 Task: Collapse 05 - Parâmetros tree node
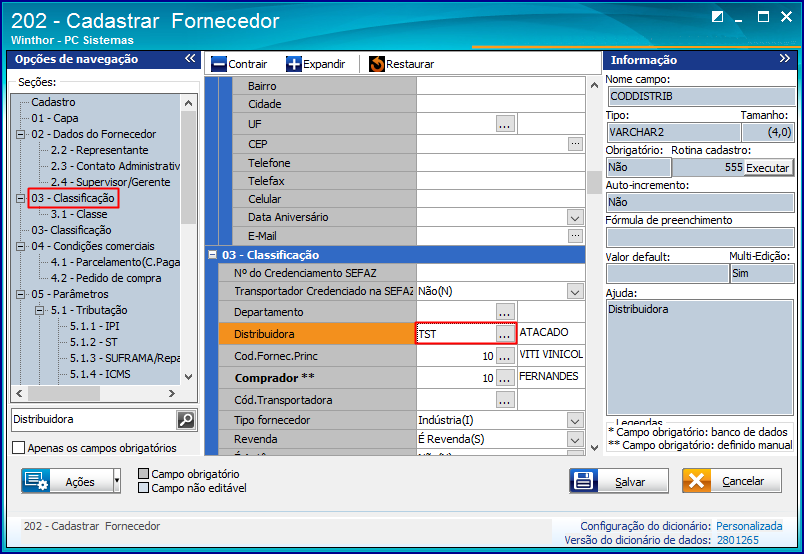[20, 294]
